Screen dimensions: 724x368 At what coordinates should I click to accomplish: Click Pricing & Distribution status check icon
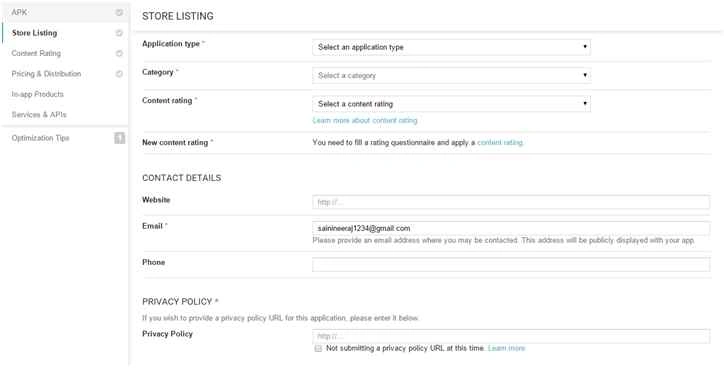tap(119, 73)
